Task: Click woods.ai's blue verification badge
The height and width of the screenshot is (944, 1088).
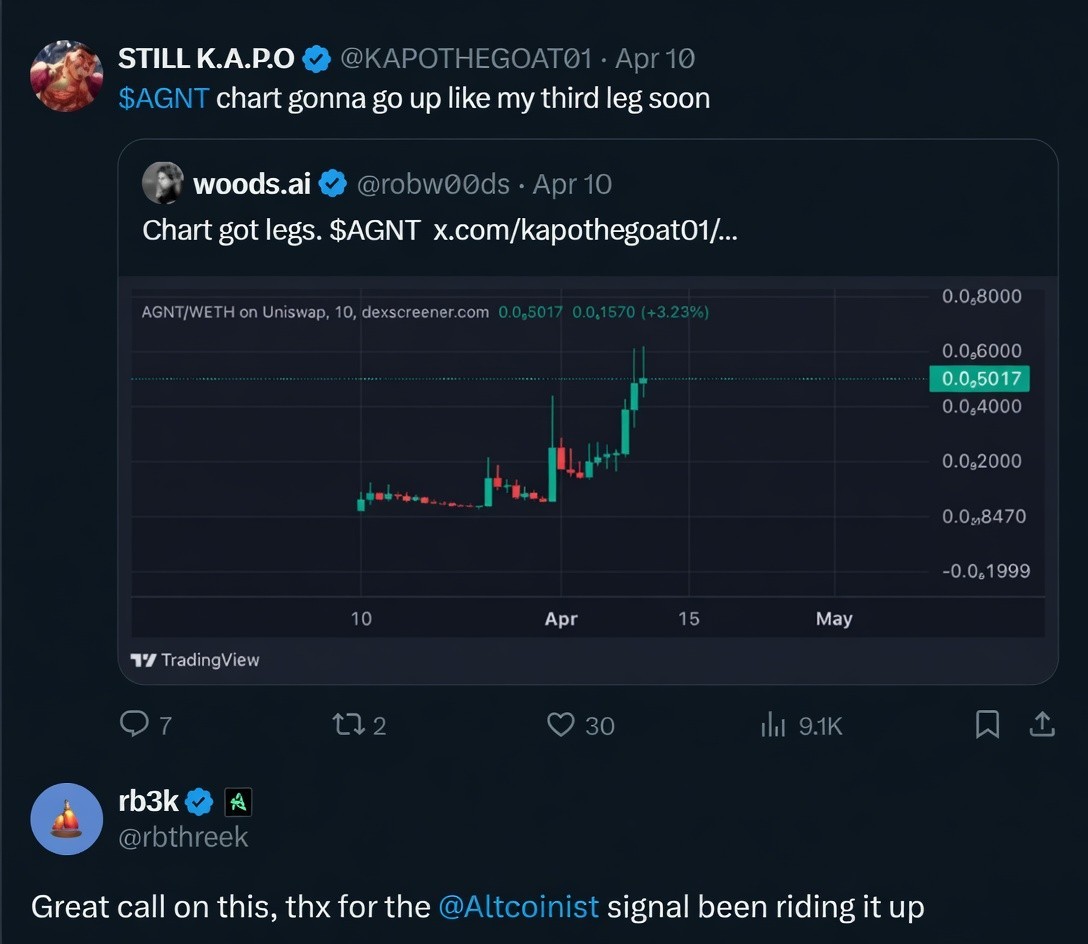Action: tap(333, 183)
